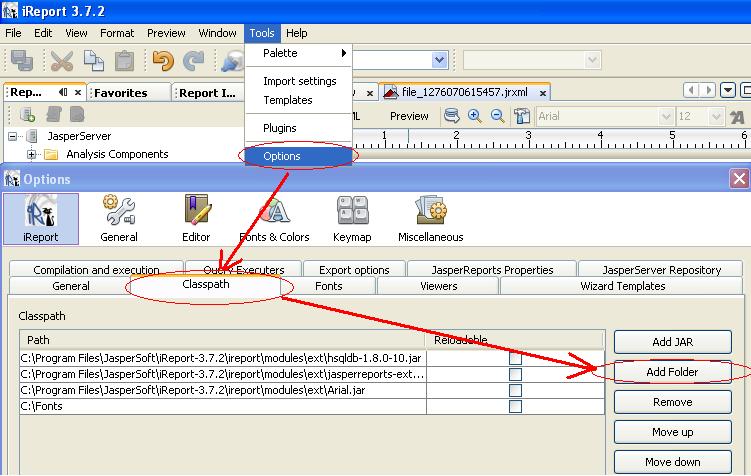
Task: Open the Fonts & Colors options category
Action: [274, 219]
